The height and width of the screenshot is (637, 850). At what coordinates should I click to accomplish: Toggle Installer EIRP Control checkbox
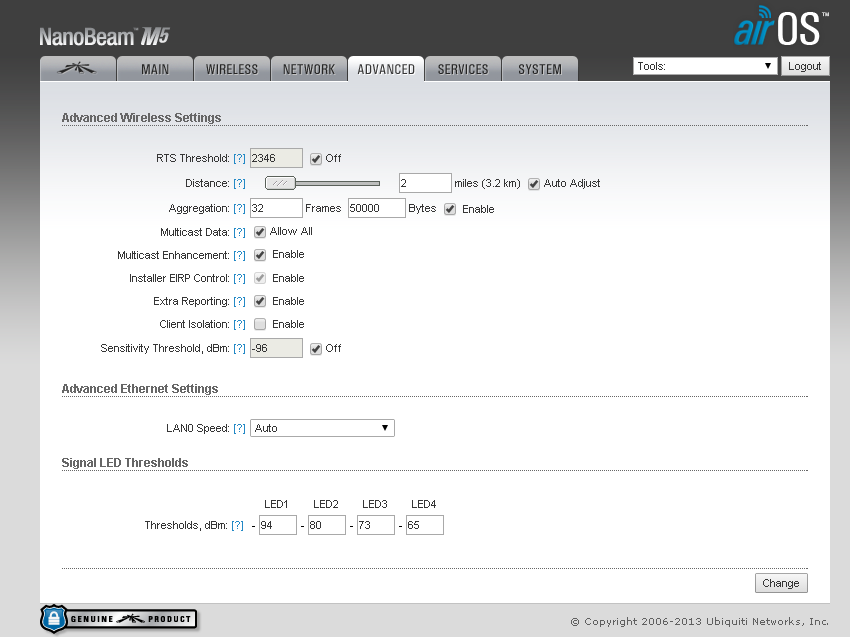tap(260, 278)
